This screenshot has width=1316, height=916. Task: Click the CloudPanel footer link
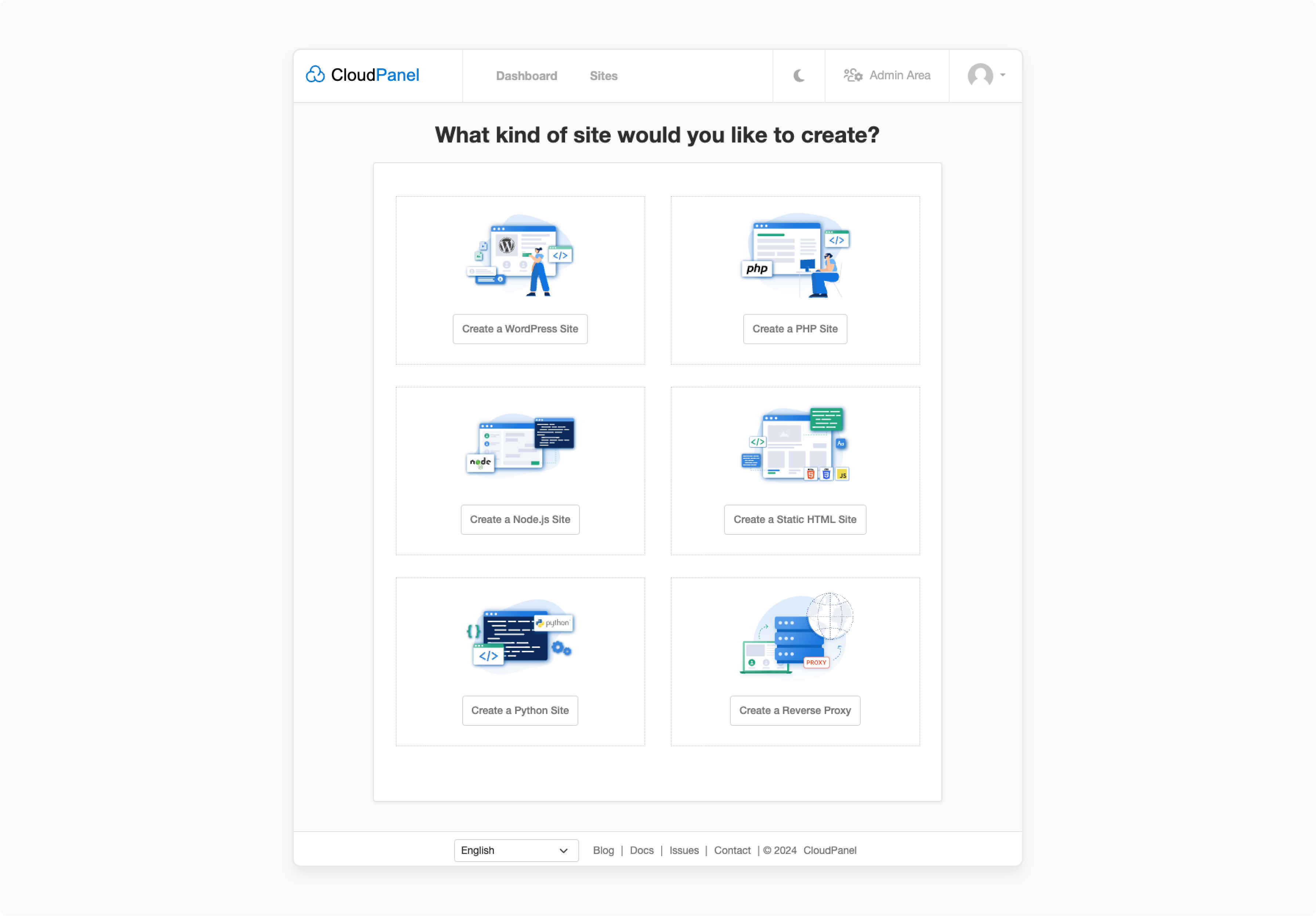pyautogui.click(x=829, y=850)
